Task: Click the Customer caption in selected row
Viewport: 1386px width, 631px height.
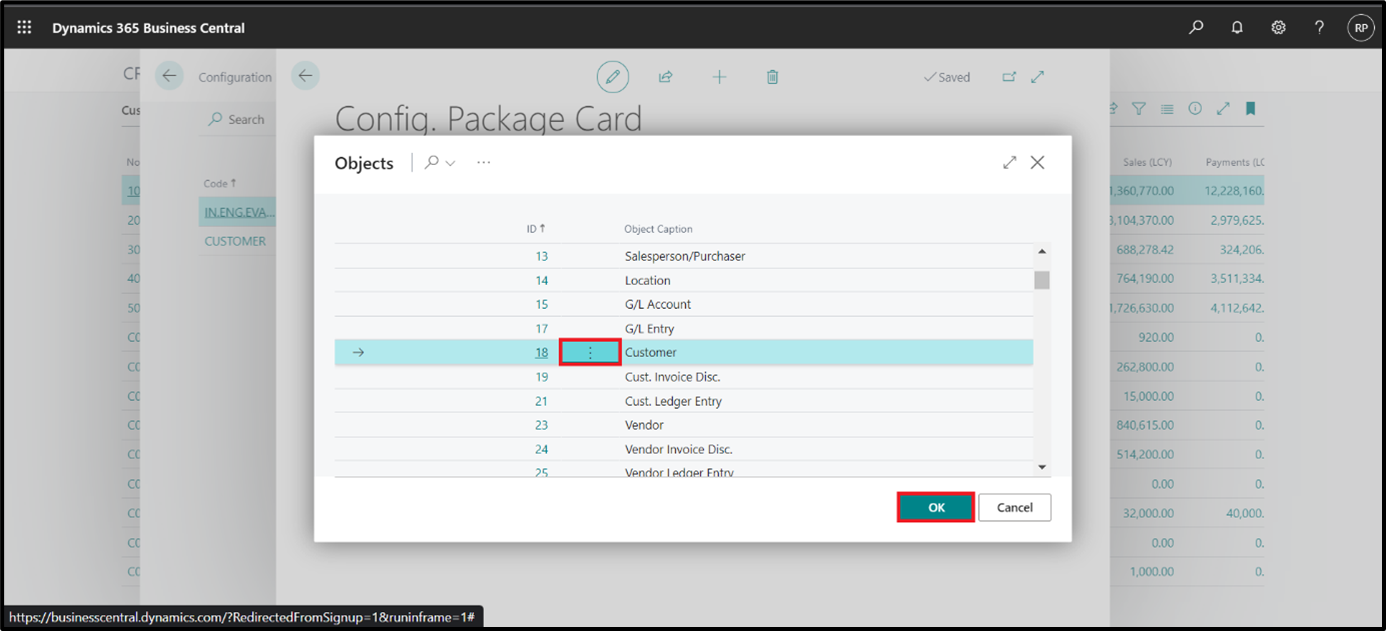Action: tap(651, 352)
